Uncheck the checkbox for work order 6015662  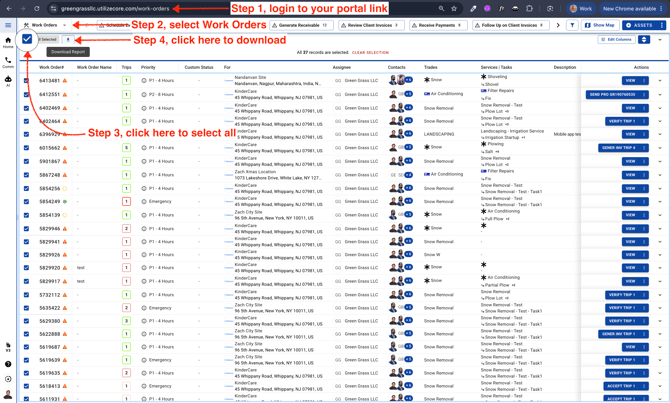click(26, 148)
